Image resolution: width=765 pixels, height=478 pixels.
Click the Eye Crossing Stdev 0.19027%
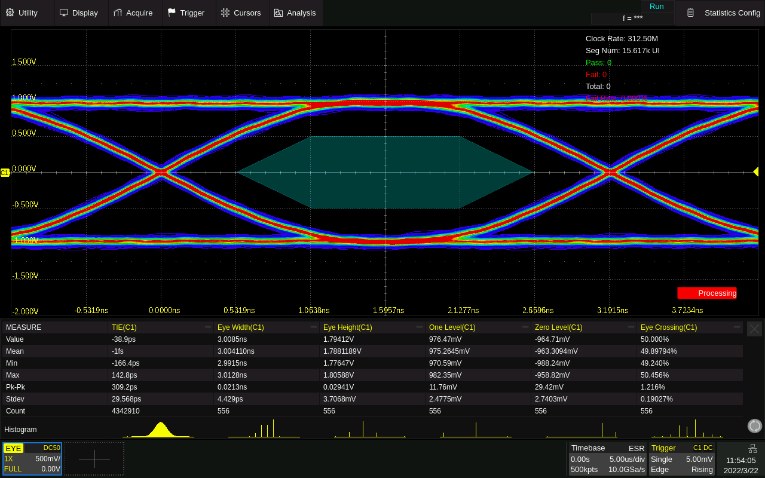(x=656, y=399)
